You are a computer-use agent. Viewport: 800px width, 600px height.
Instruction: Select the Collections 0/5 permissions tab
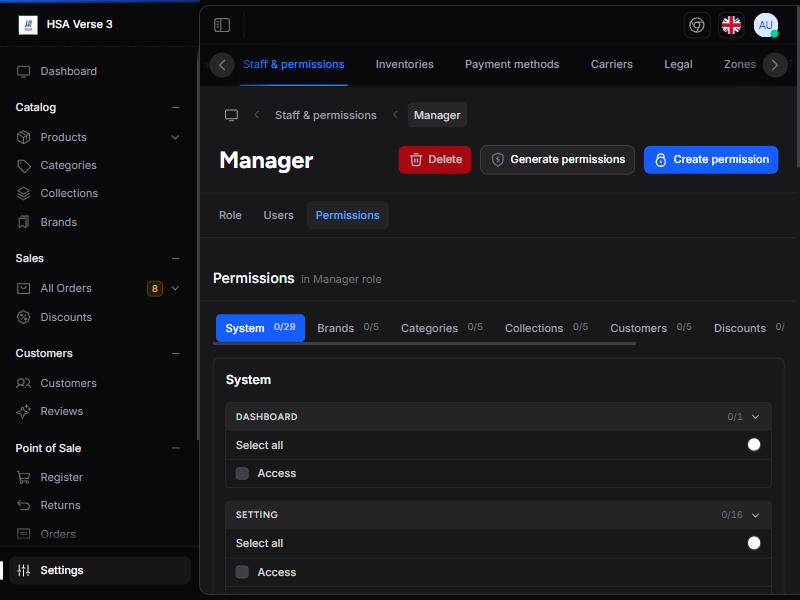pos(546,328)
